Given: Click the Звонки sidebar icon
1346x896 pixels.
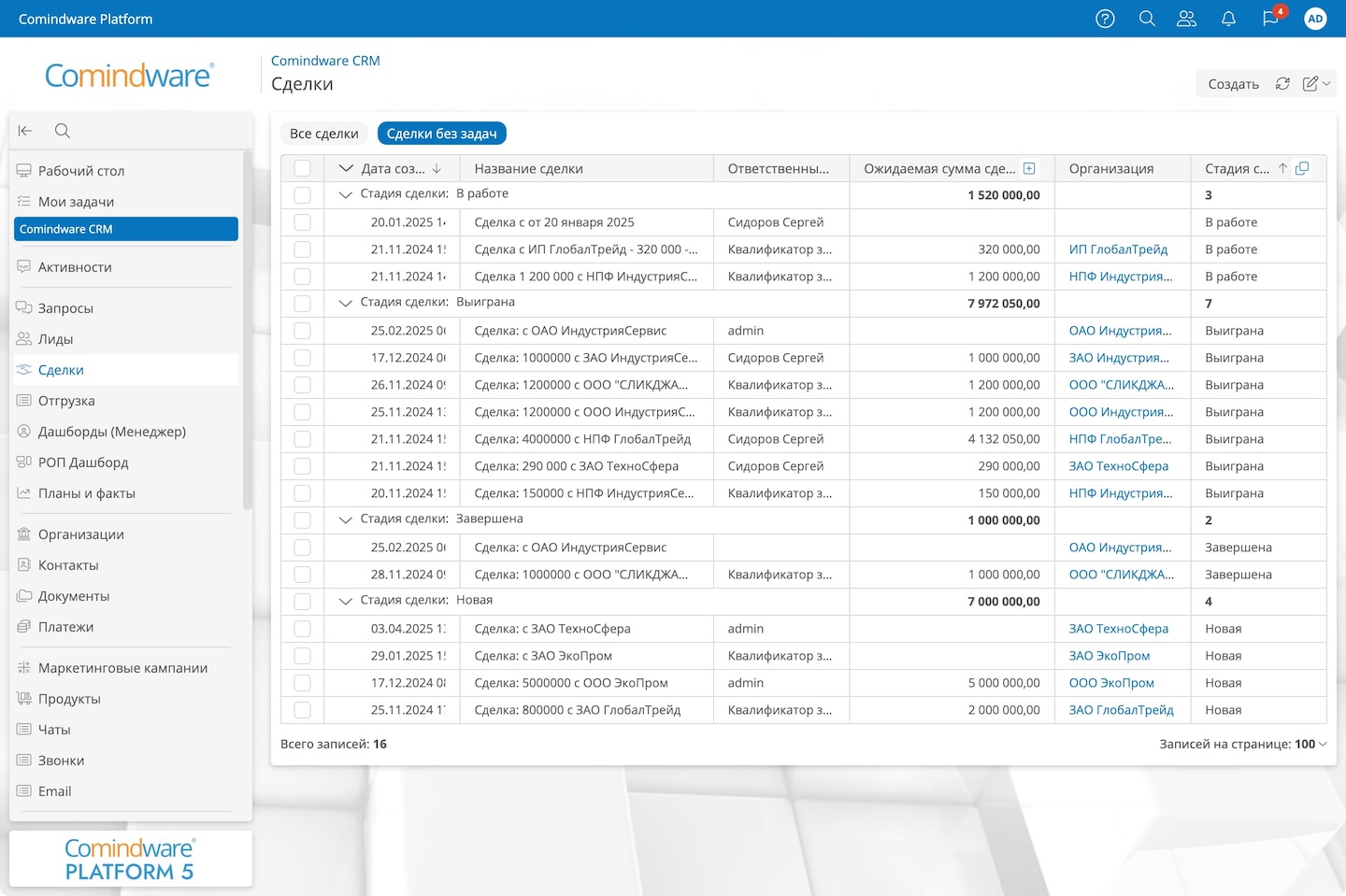Looking at the screenshot, I should coord(24,761).
